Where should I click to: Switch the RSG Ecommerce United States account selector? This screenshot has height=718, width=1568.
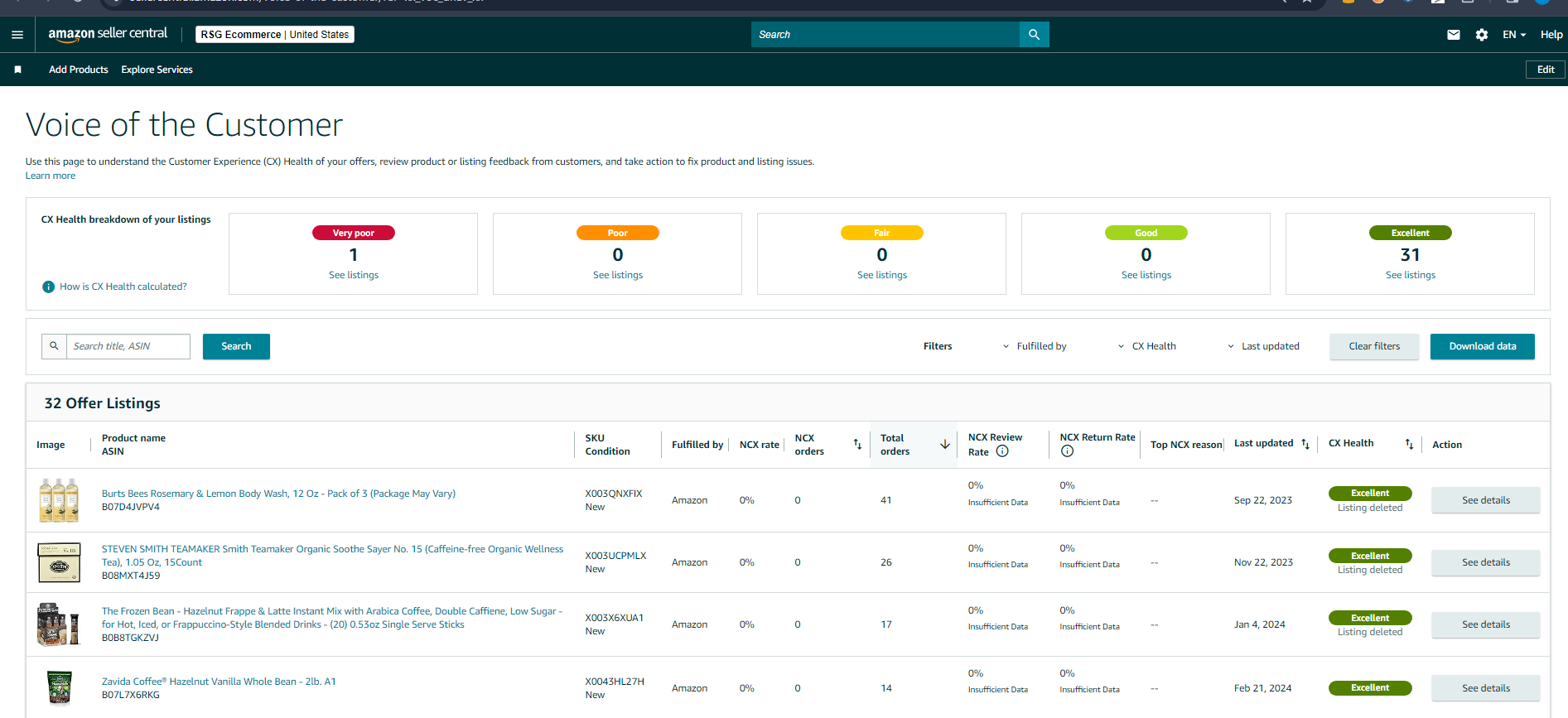point(275,35)
